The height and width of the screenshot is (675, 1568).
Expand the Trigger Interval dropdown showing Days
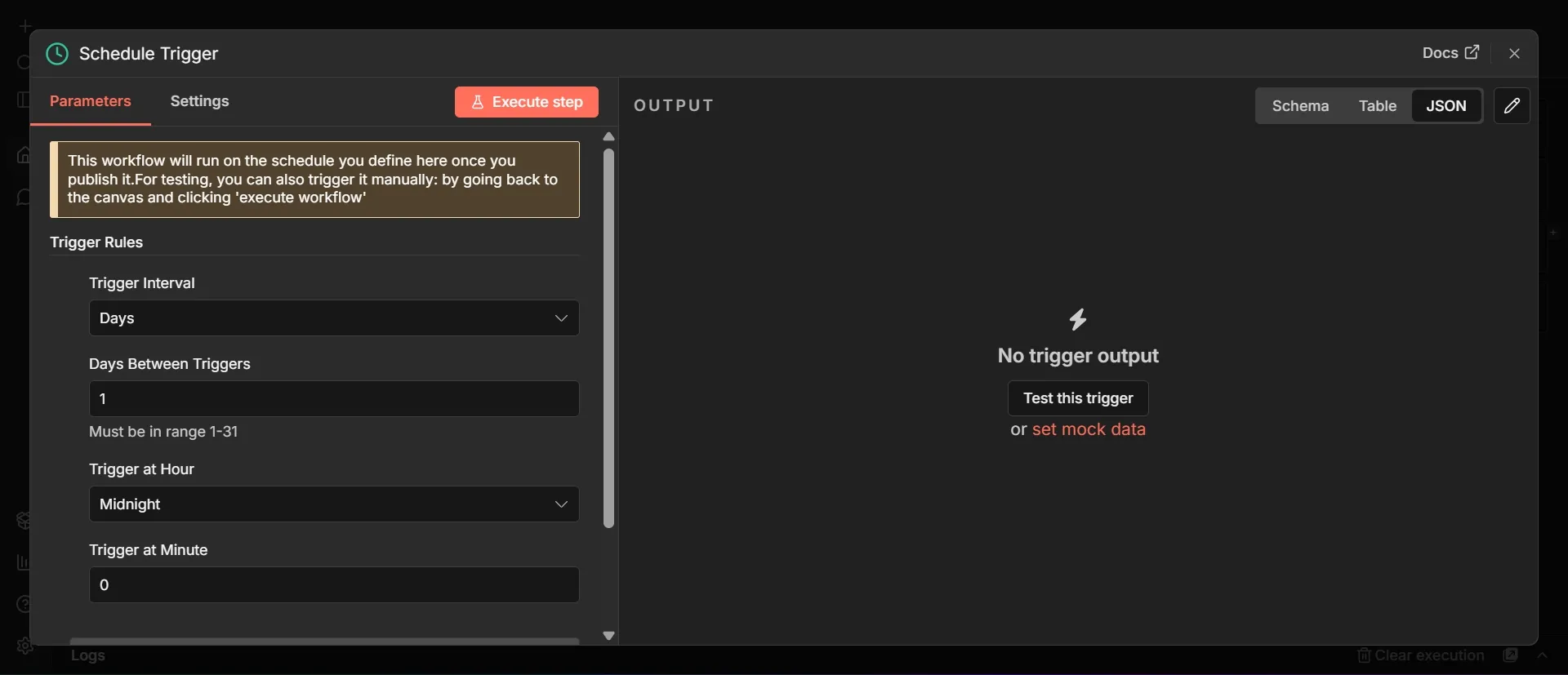[x=334, y=318]
